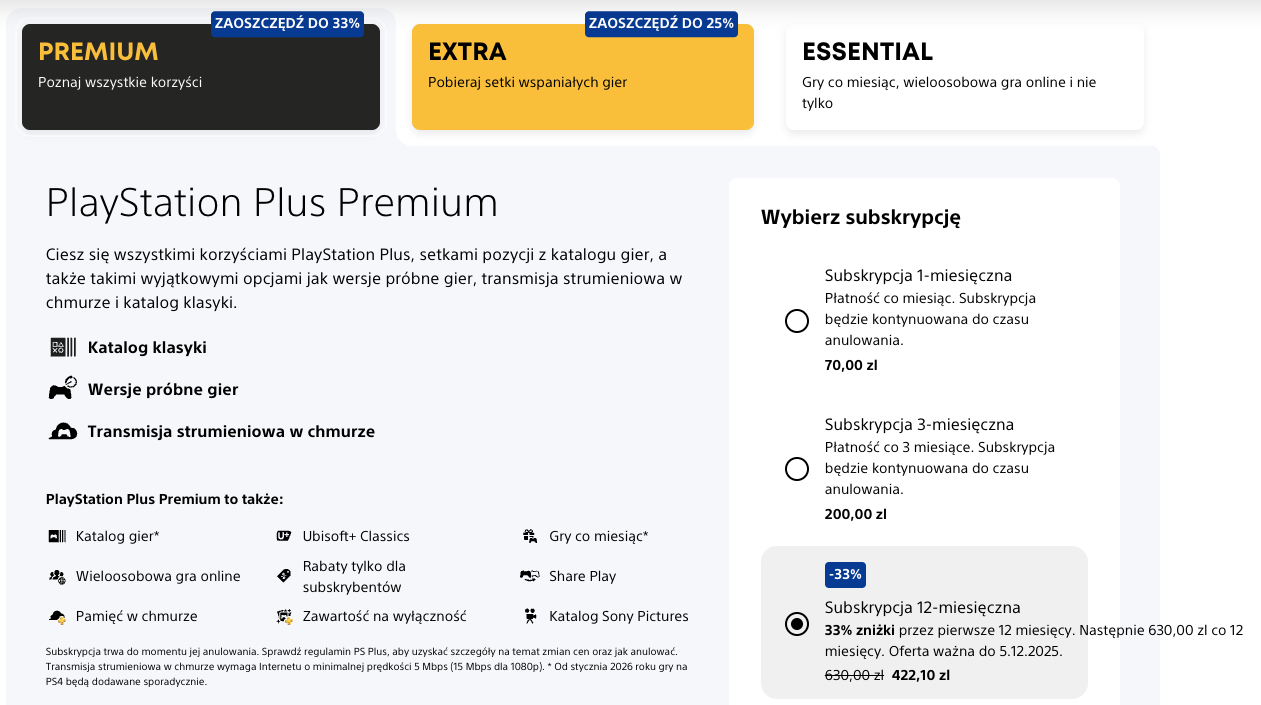This screenshot has width=1261, height=705.
Task: Click the Zaoszczędź do 25% badge
Action: 661,23
